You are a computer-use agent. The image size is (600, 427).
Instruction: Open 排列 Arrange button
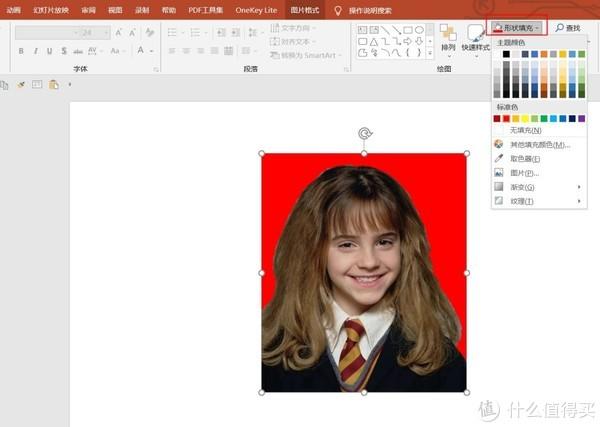click(x=448, y=41)
